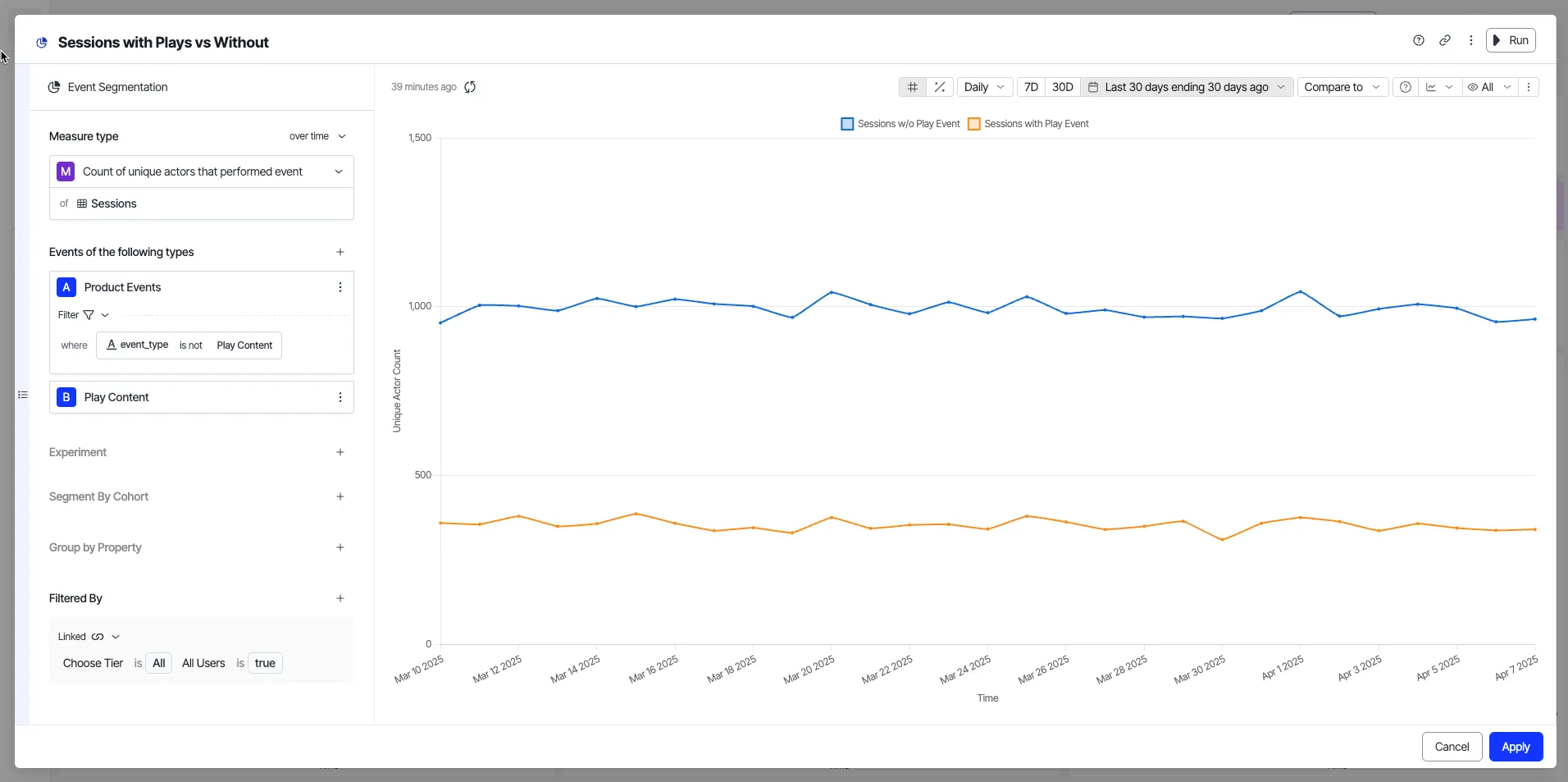Select the Sessions table entry
The height and width of the screenshot is (782, 1568).
click(x=107, y=204)
